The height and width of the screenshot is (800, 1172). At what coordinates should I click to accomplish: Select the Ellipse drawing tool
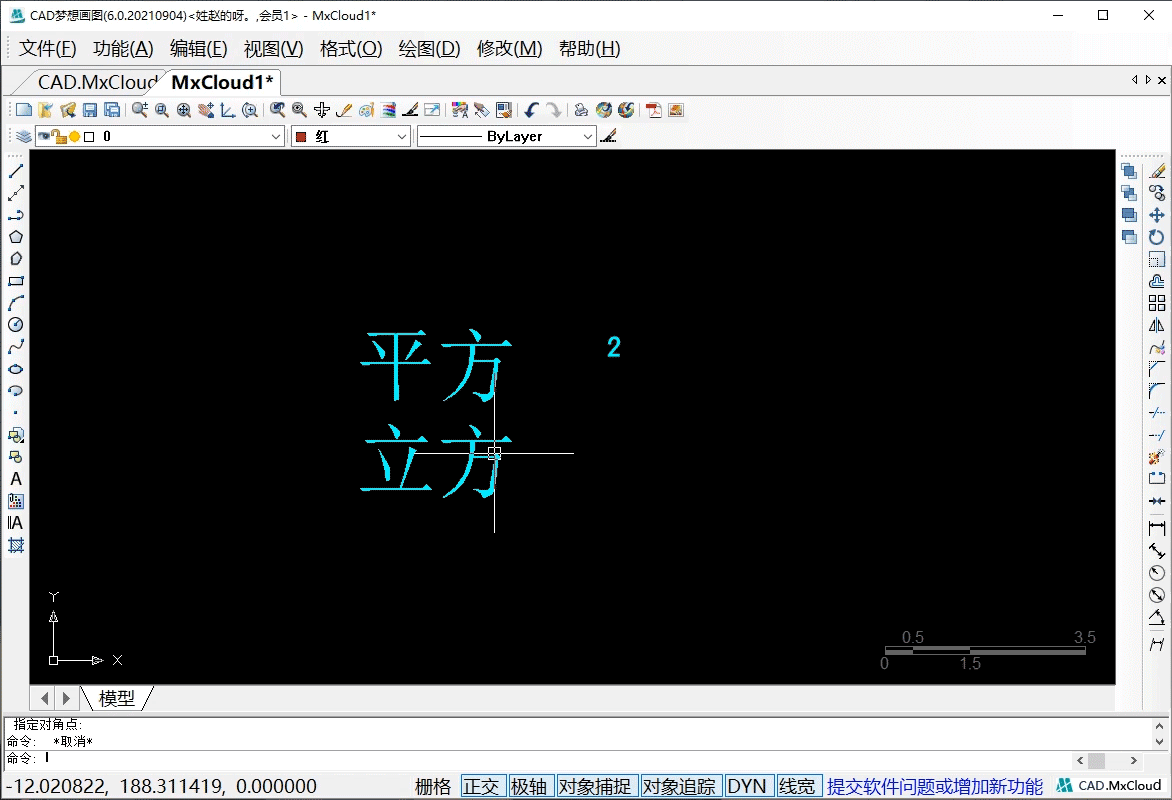pyautogui.click(x=16, y=369)
